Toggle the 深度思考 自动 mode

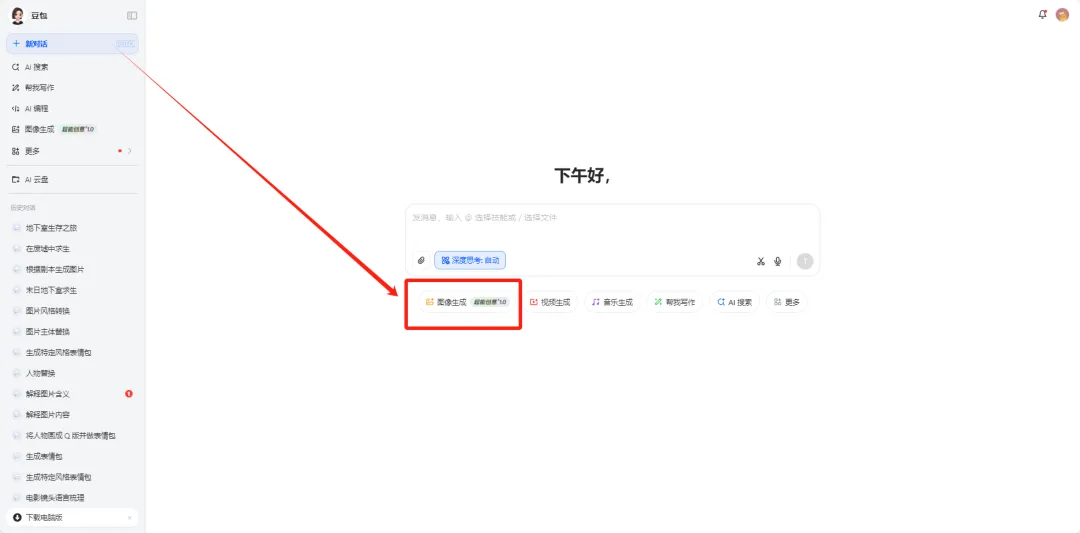pos(470,260)
